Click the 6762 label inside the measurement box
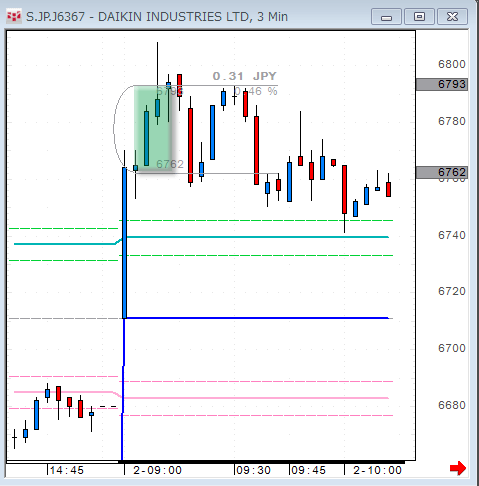The height and width of the screenshot is (486, 479). (x=170, y=164)
